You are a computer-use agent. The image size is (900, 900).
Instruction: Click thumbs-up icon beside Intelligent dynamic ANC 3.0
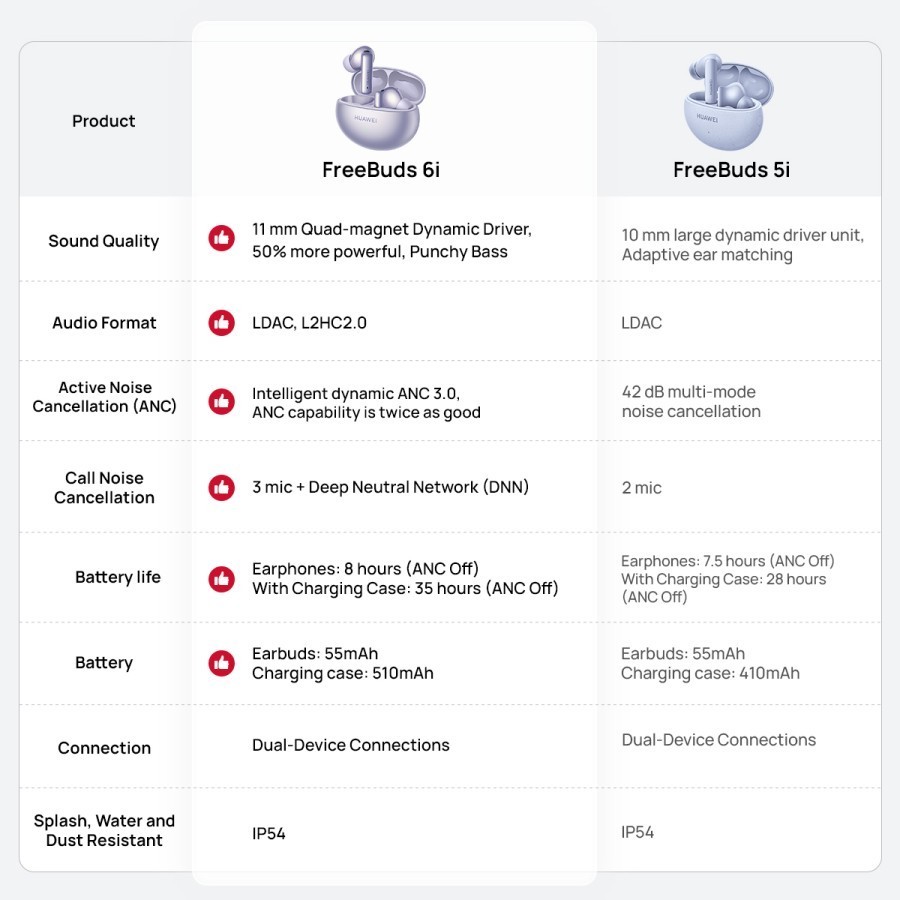point(221,402)
